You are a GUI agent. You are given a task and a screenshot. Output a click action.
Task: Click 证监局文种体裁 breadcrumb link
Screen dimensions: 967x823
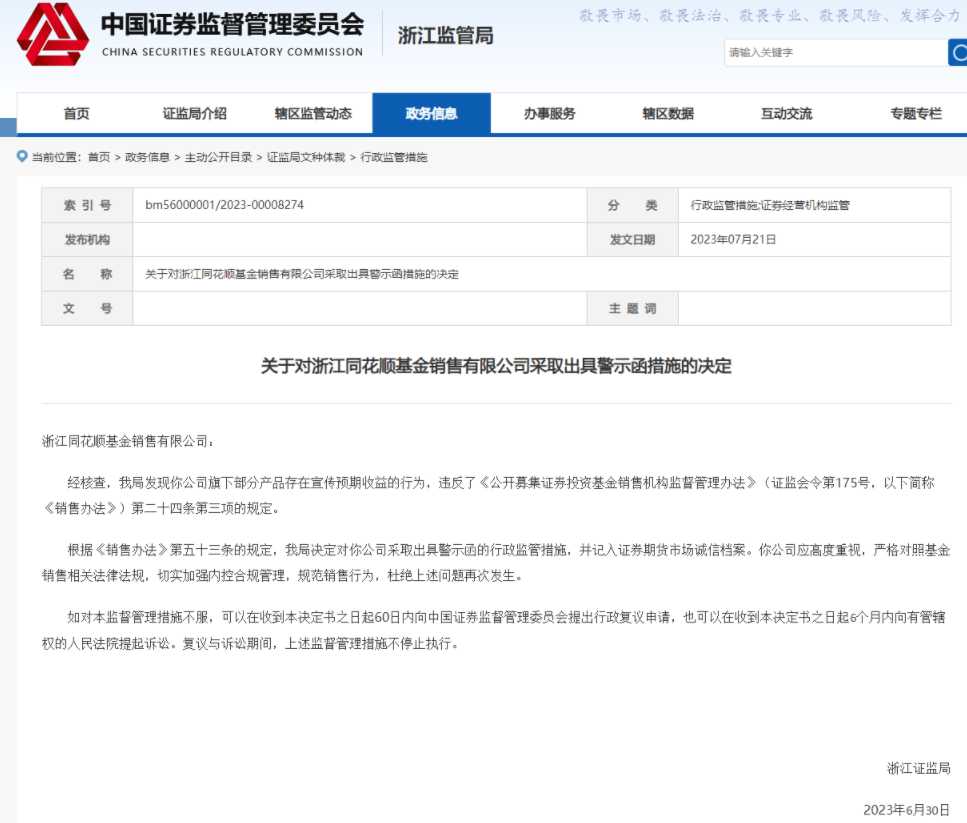(x=306, y=157)
